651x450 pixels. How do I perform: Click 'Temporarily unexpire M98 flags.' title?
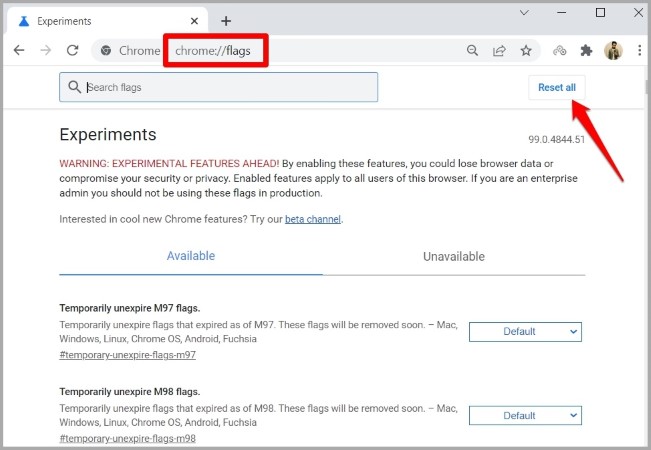pos(130,391)
